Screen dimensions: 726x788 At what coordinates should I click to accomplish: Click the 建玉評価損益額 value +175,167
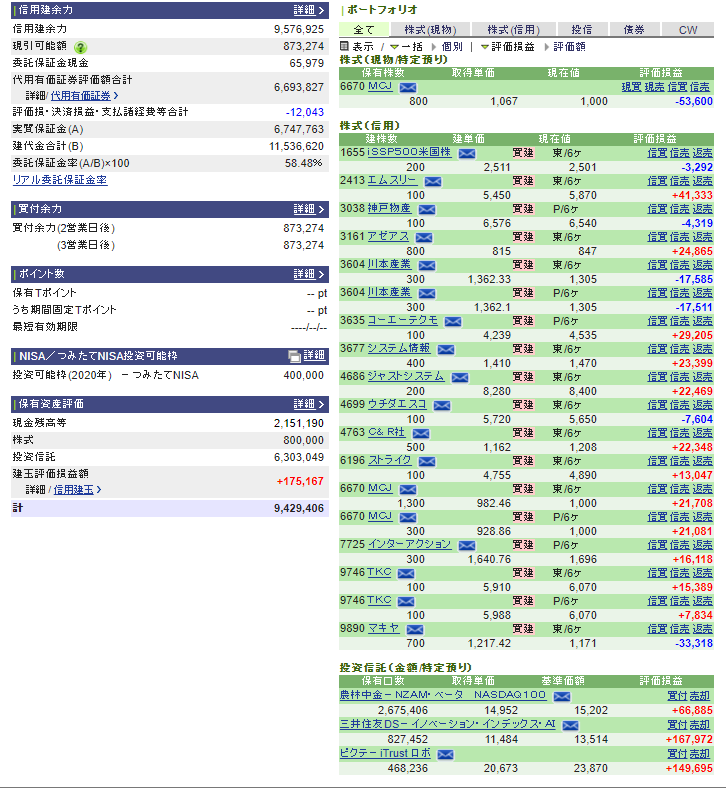point(300,481)
